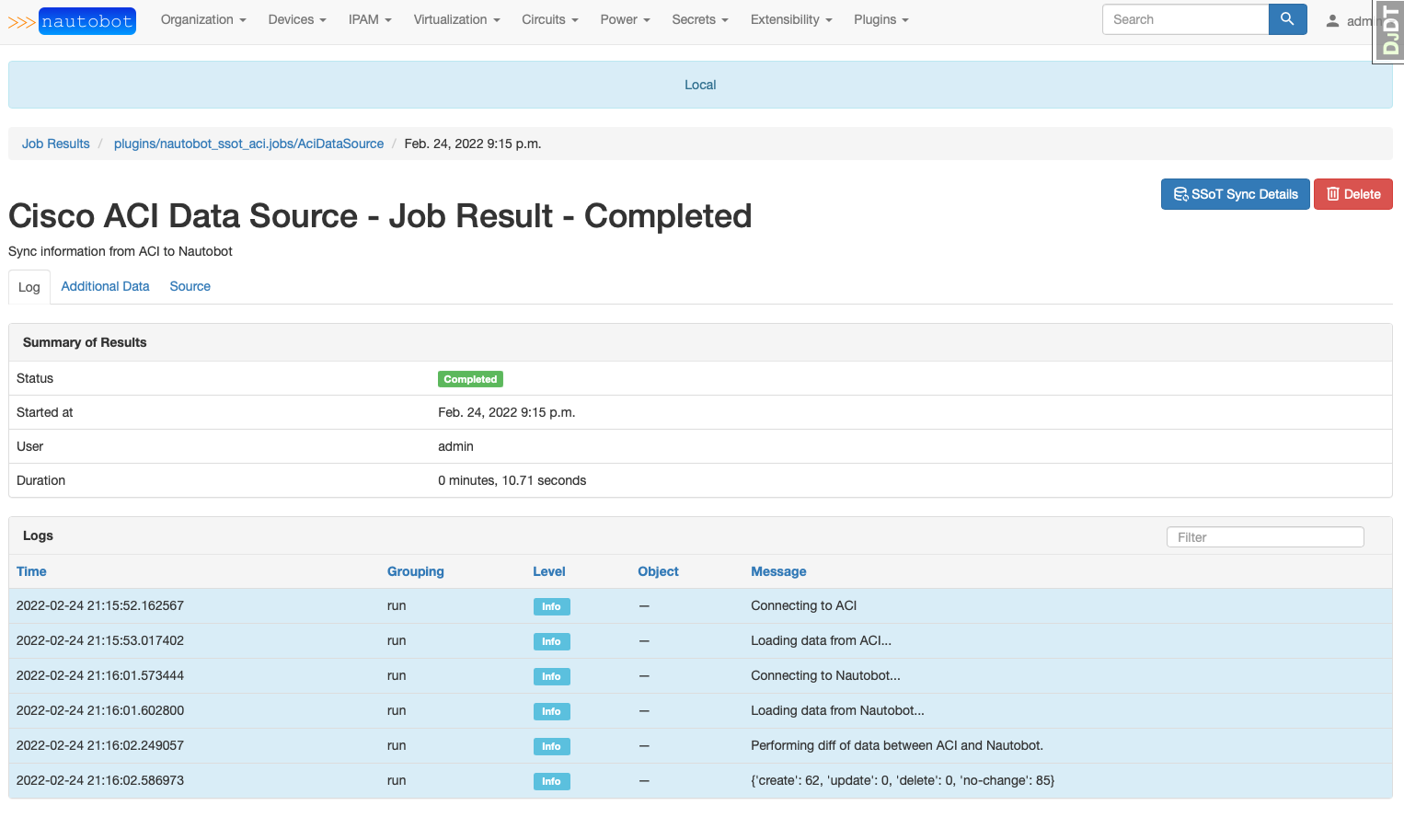Select timestamp 2022-02-24 21:16:01.573444

pyautogui.click(x=100, y=675)
